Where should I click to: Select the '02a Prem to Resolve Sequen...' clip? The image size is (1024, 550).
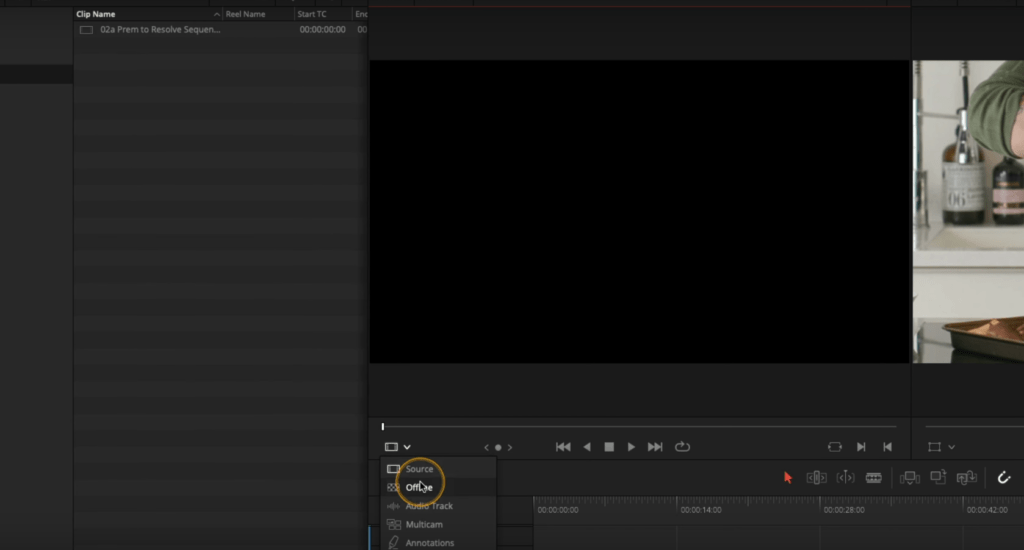[160, 29]
